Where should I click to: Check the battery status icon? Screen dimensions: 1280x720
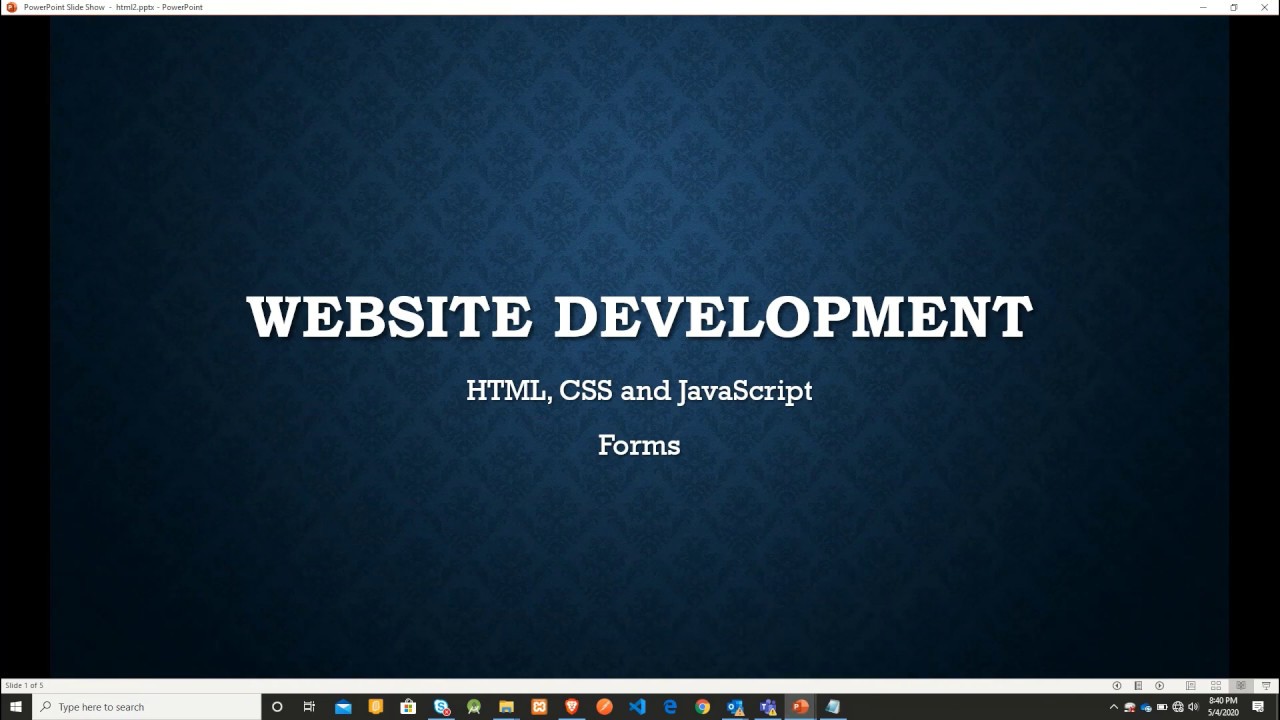tap(1162, 707)
